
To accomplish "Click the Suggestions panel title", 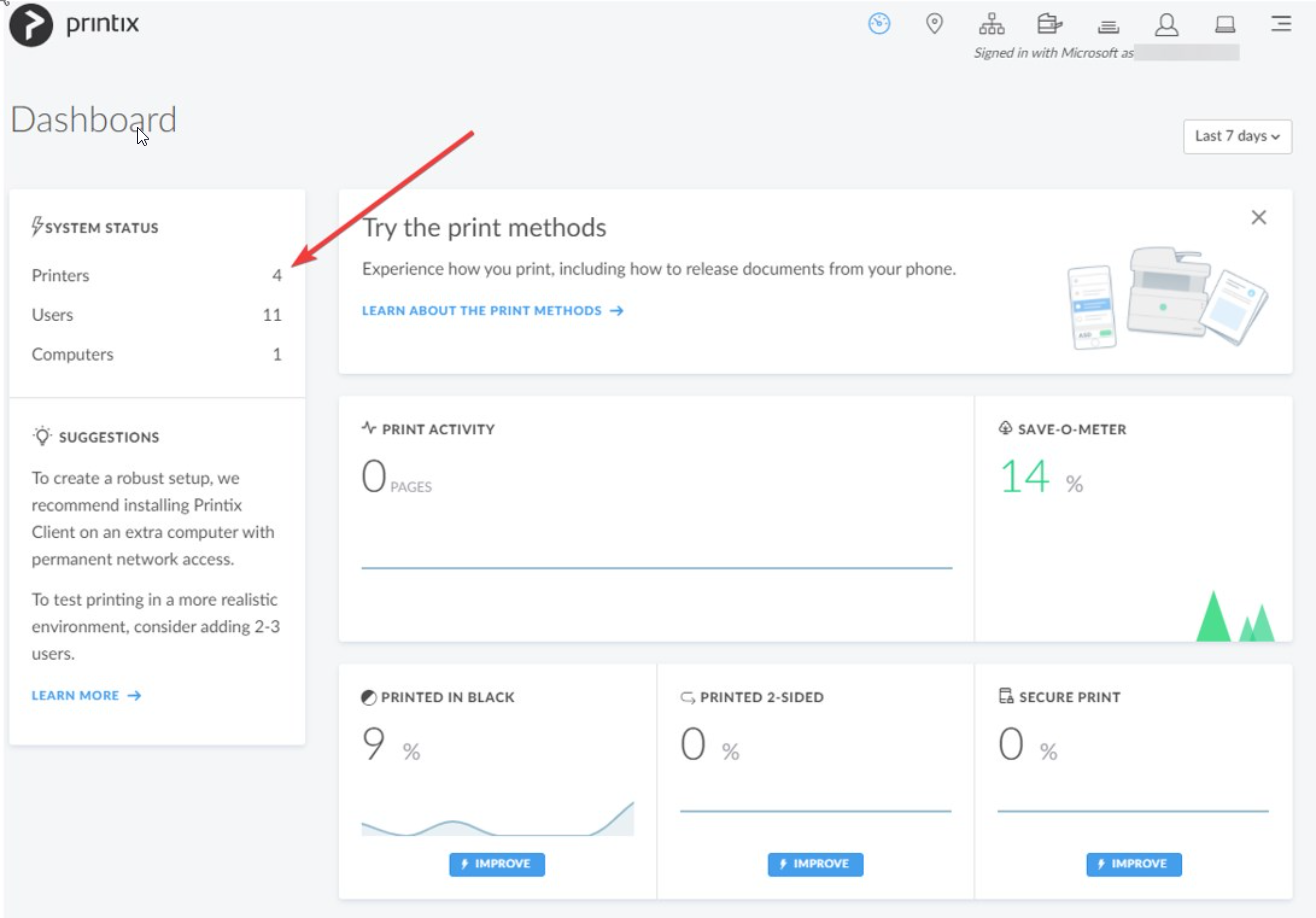I will 109,437.
